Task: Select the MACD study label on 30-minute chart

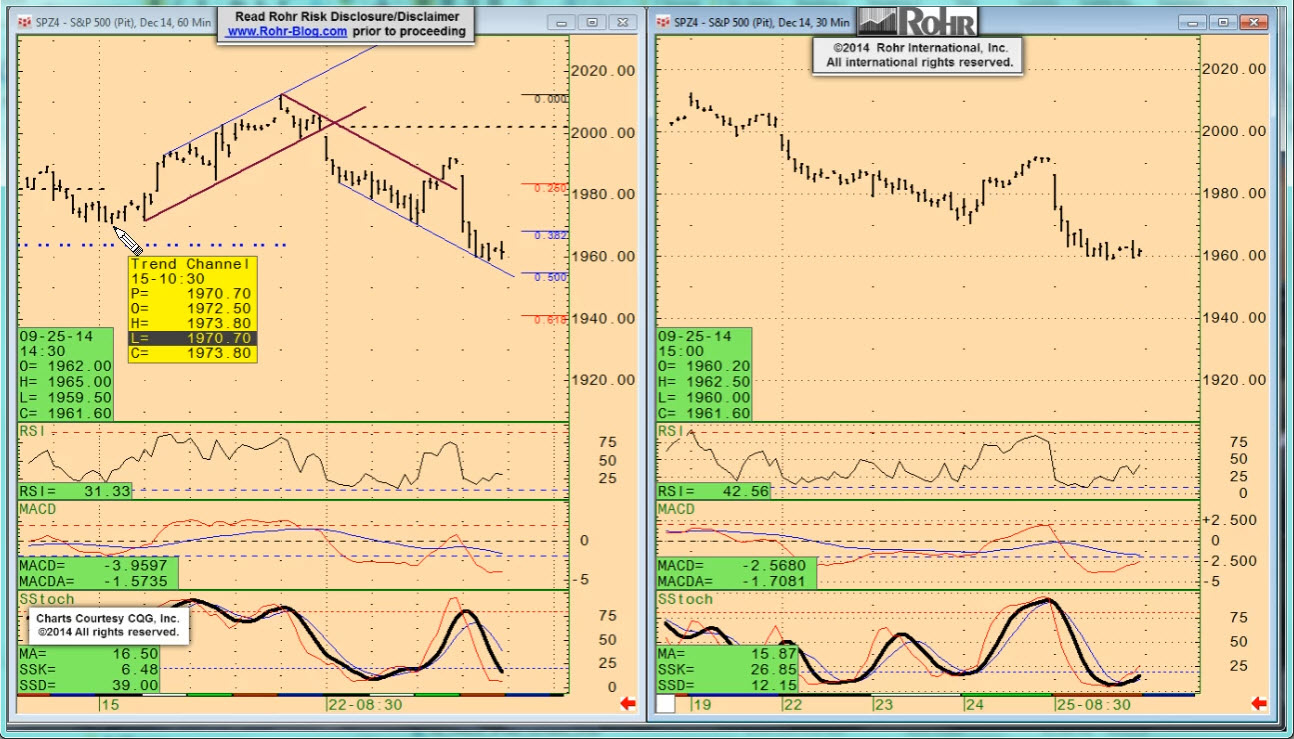Action: click(x=676, y=509)
